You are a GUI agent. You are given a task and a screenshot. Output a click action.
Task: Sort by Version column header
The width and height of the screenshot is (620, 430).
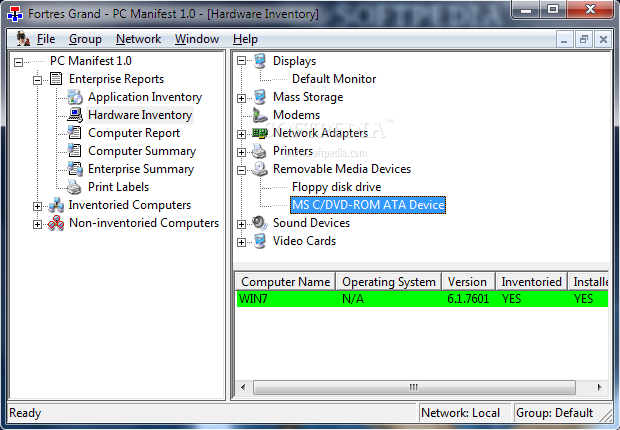tap(468, 282)
